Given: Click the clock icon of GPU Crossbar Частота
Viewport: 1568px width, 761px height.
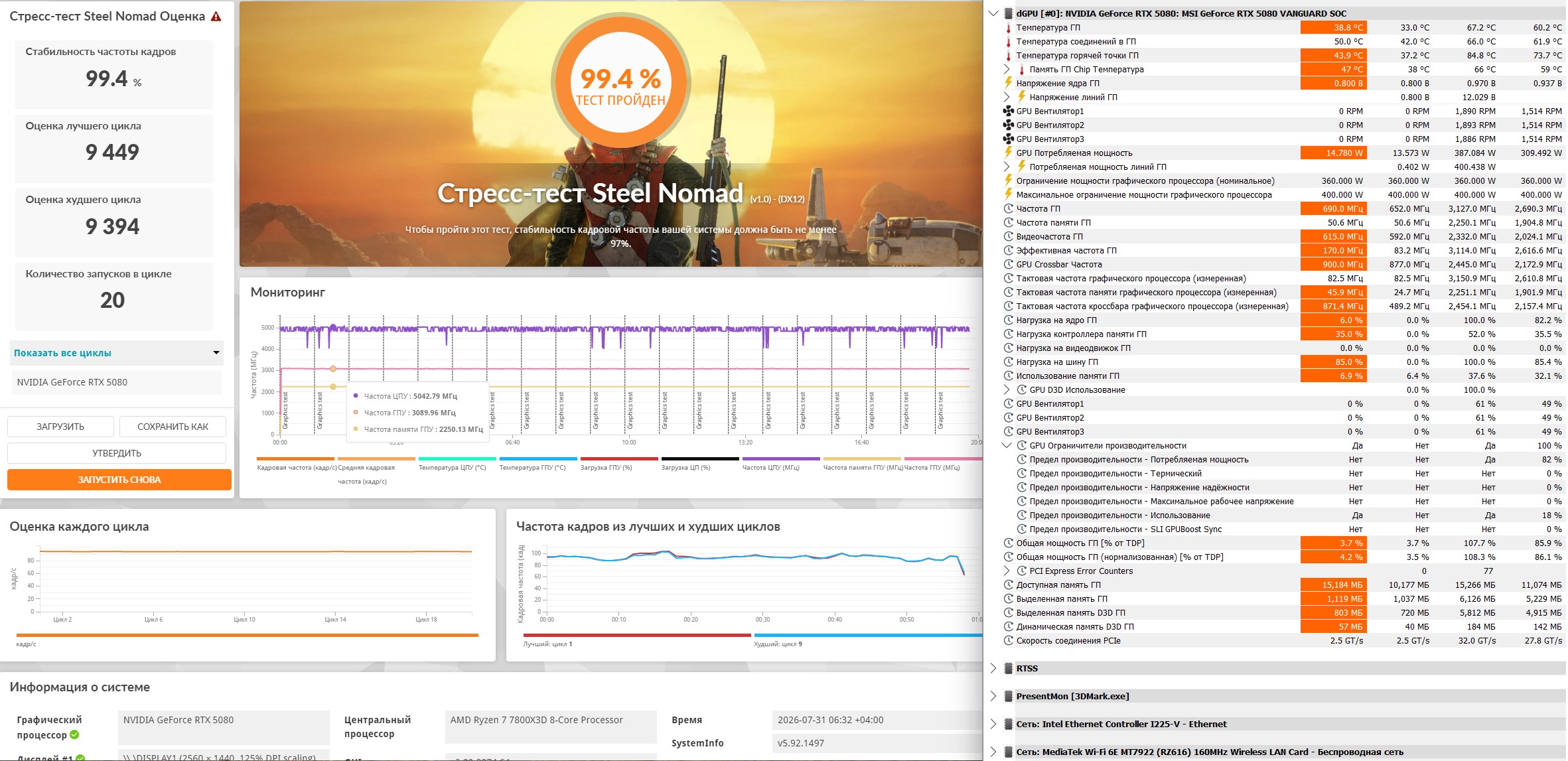Looking at the screenshot, I should [x=1008, y=265].
